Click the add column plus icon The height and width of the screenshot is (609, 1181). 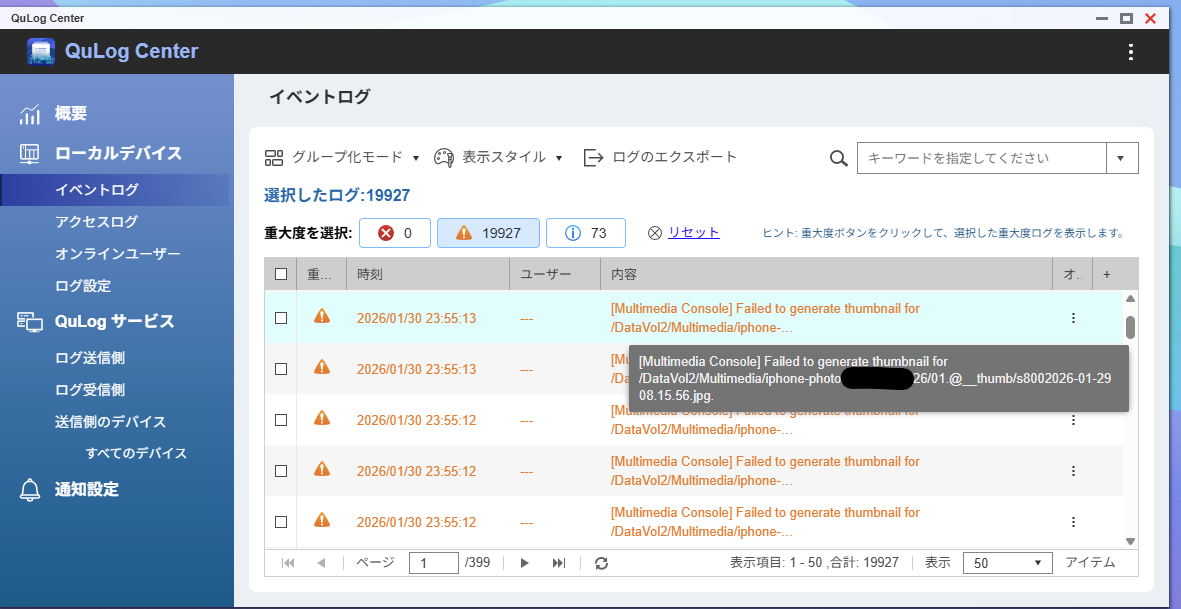pyautogui.click(x=1107, y=274)
